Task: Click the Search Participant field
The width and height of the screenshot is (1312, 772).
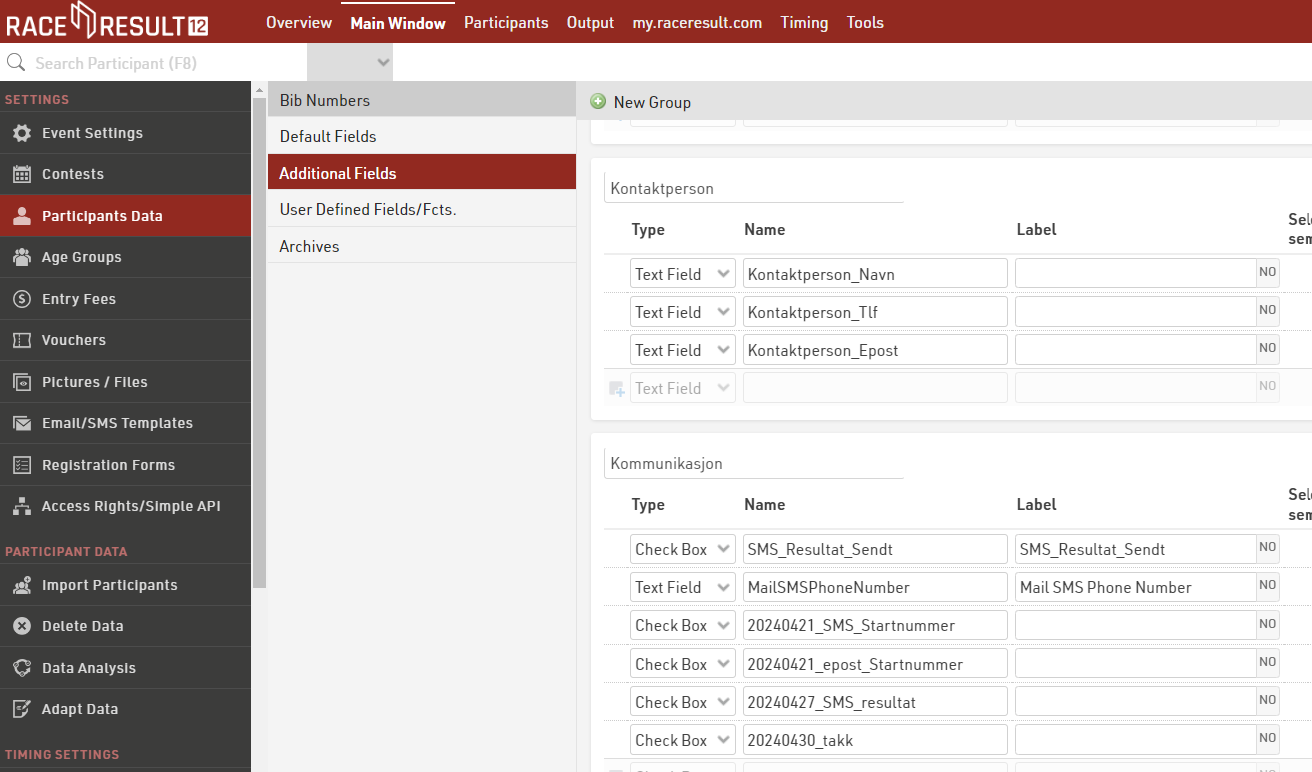Action: tap(168, 63)
